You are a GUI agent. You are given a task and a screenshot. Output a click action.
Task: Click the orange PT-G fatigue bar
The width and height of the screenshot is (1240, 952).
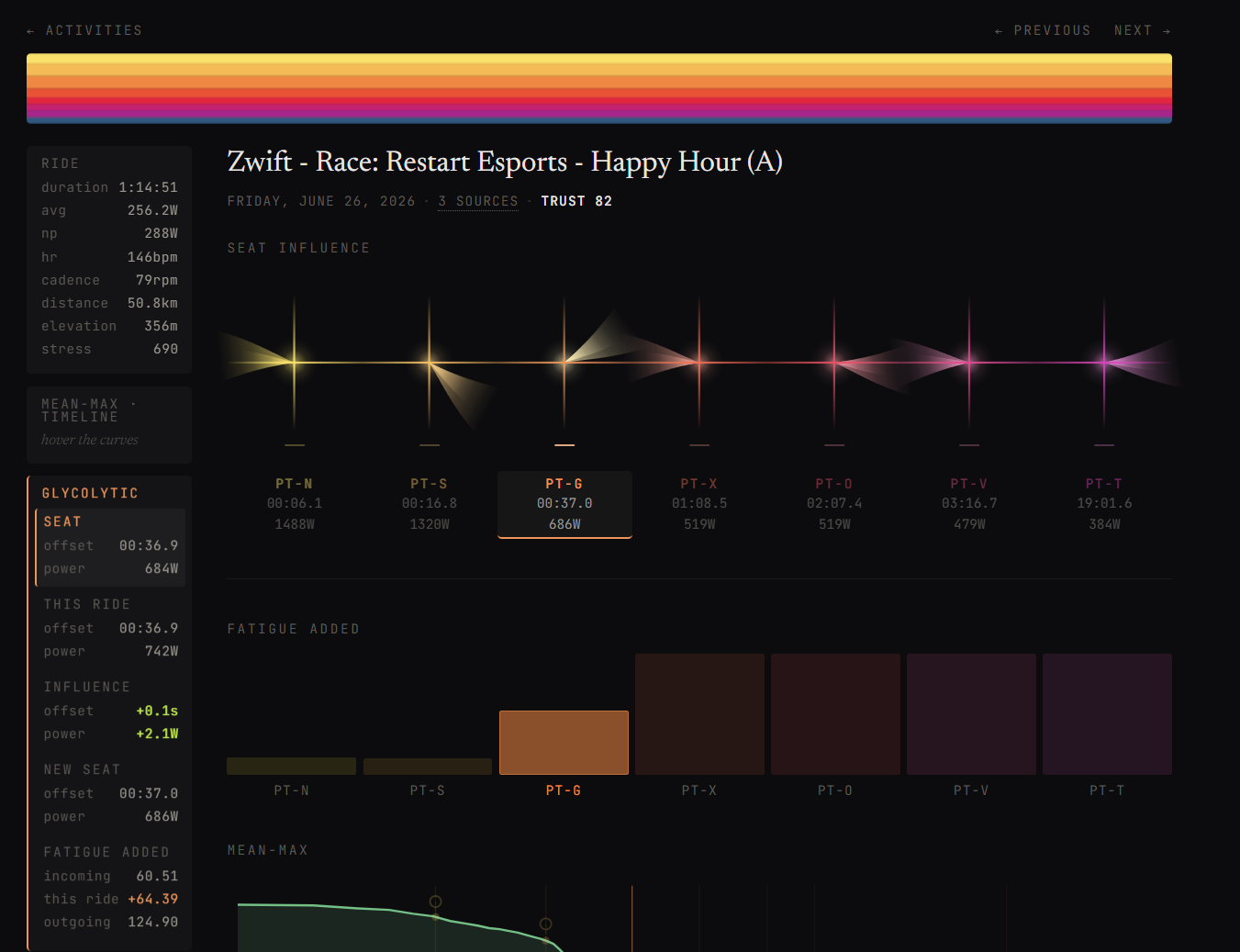click(564, 743)
